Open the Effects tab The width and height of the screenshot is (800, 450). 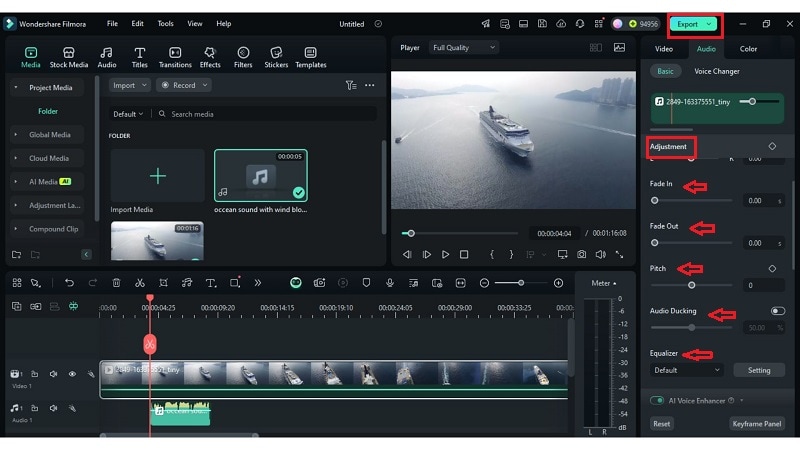coord(210,57)
